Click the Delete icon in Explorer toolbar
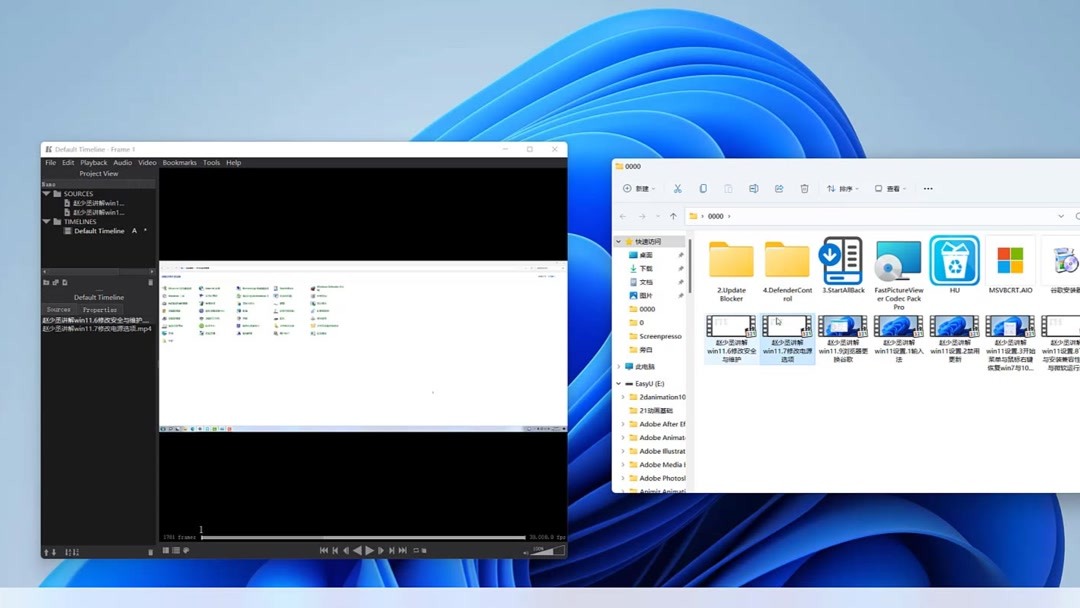This screenshot has width=1080, height=608. (805, 188)
